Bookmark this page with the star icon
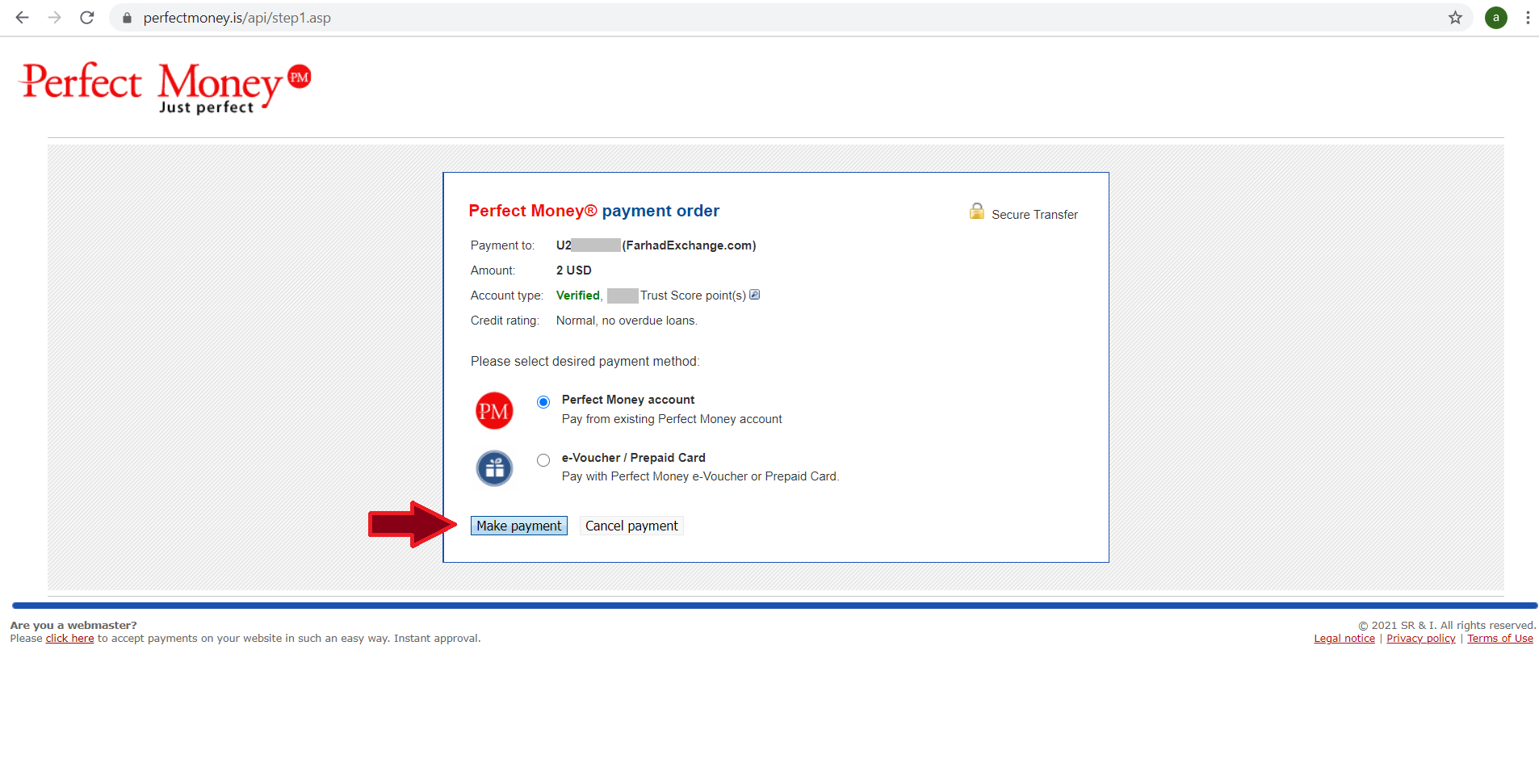1539x784 pixels. click(1455, 18)
